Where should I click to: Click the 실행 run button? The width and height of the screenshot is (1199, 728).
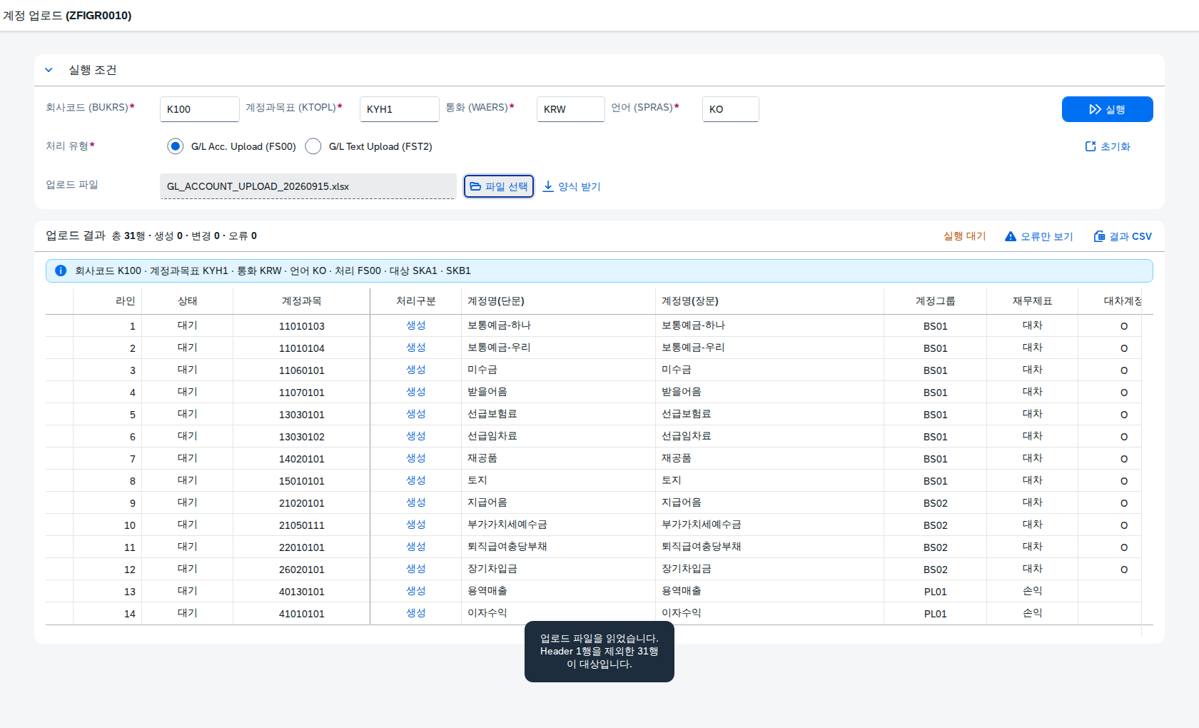[1106, 109]
